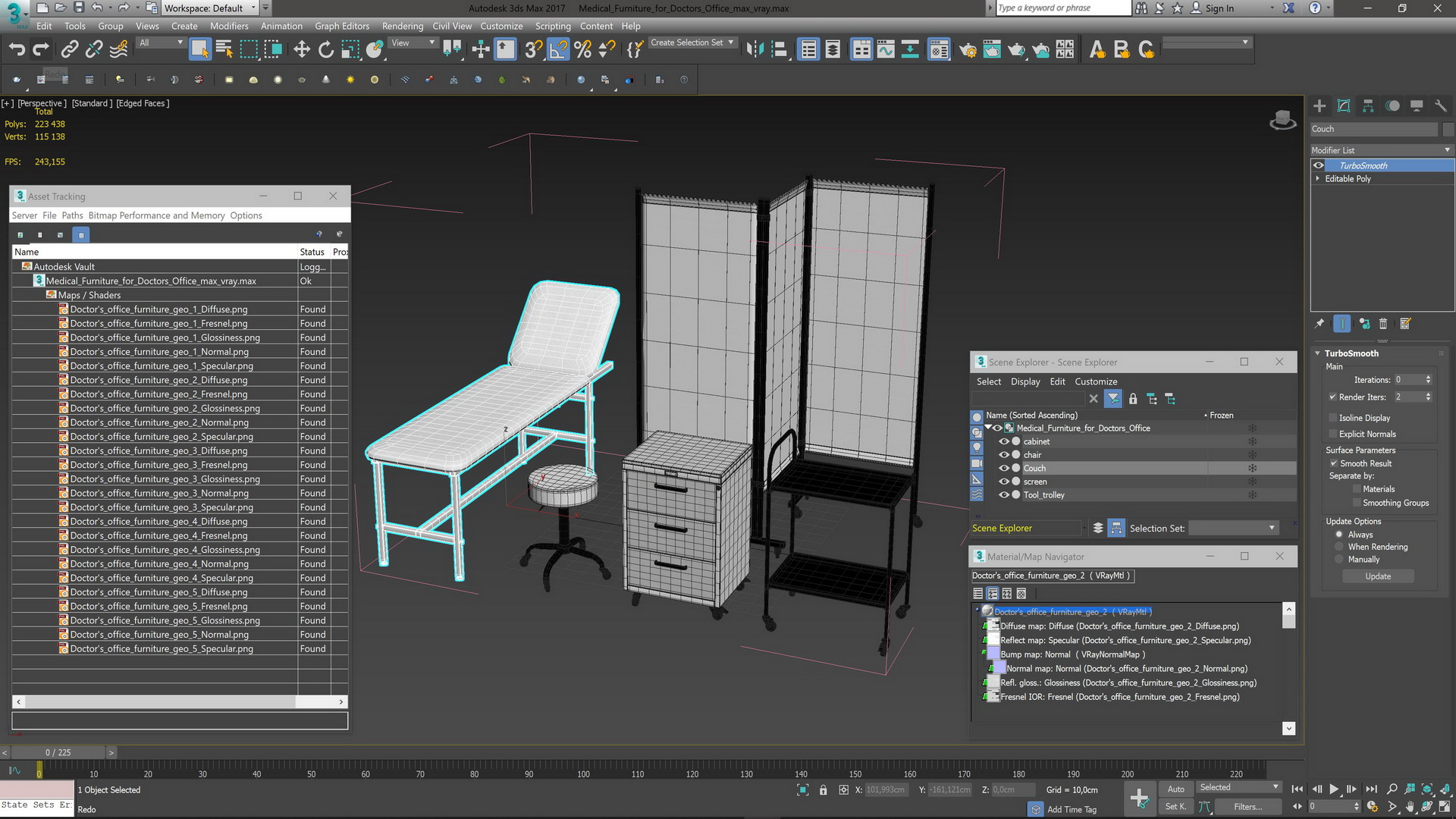This screenshot has height=819, width=1456.
Task: Select the Manually update radio option
Action: tap(1339, 560)
